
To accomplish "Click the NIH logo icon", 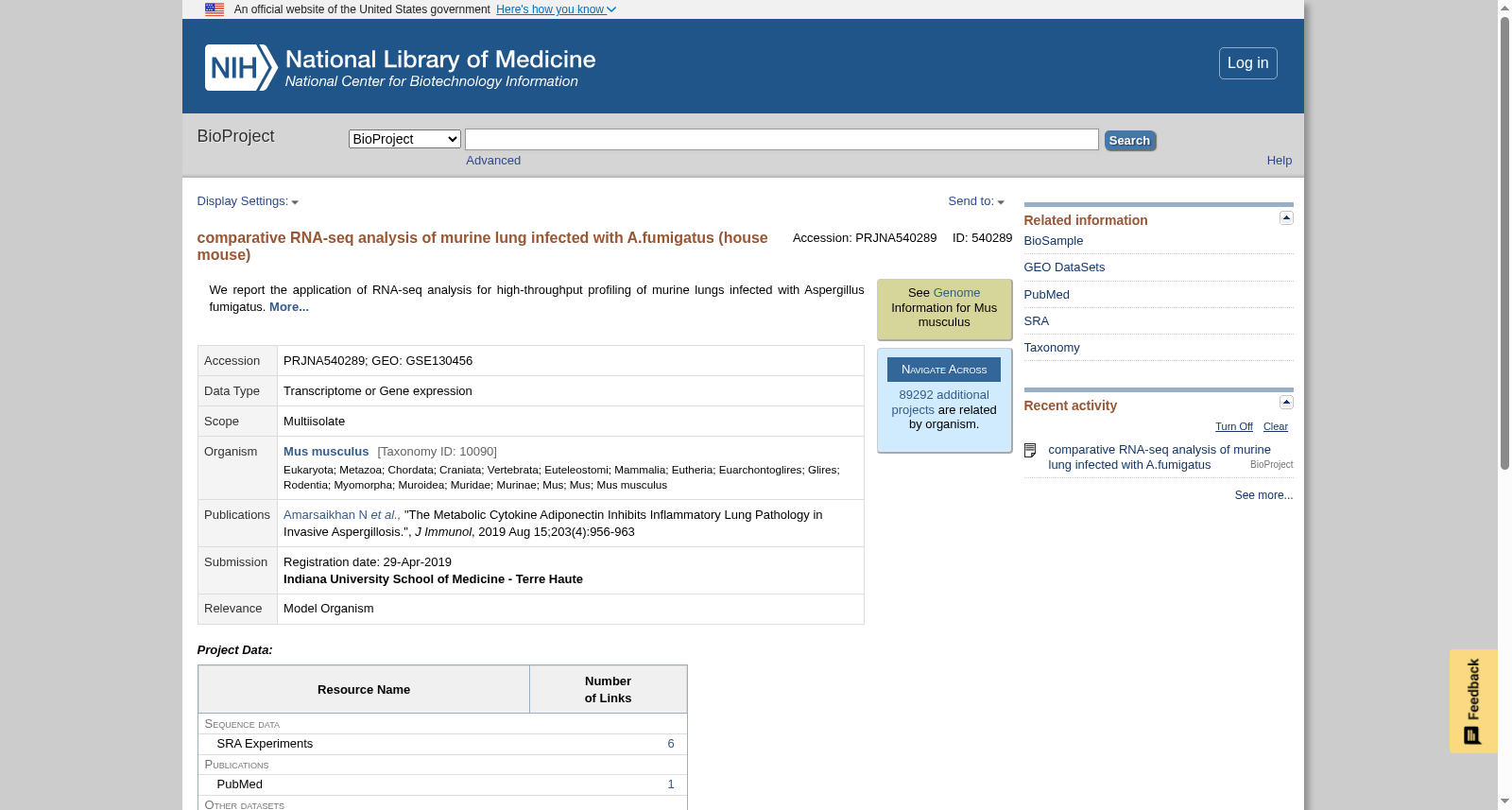I will tap(241, 68).
